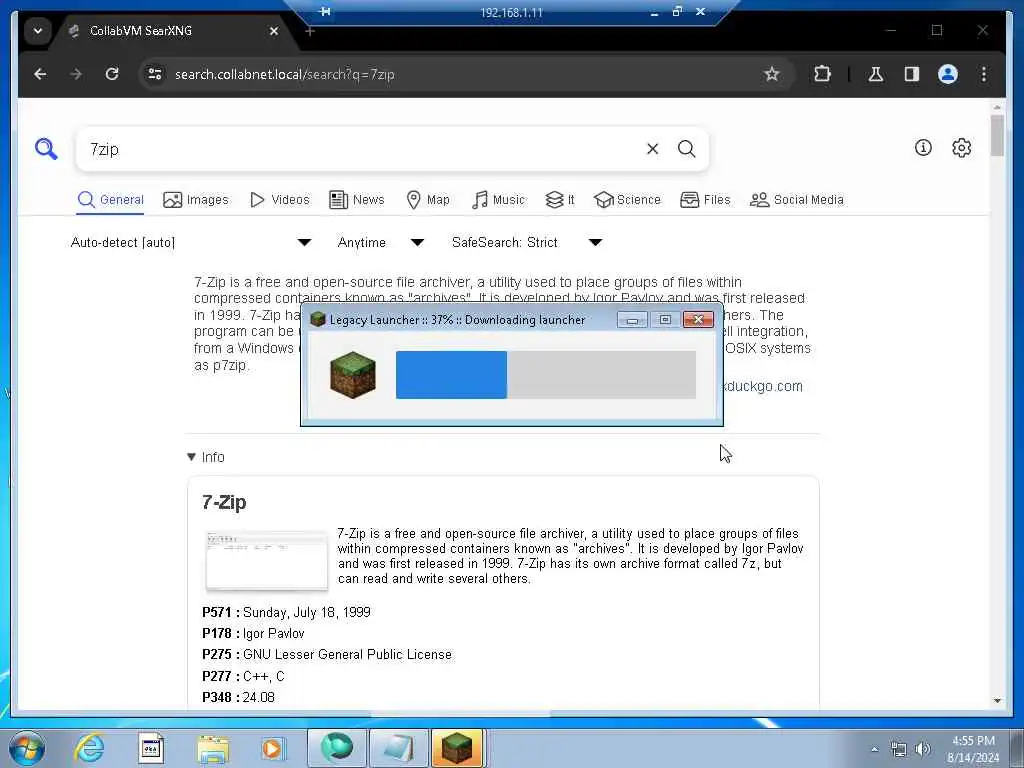Open Chrome Labs flask icon
The image size is (1024, 768).
point(876,74)
